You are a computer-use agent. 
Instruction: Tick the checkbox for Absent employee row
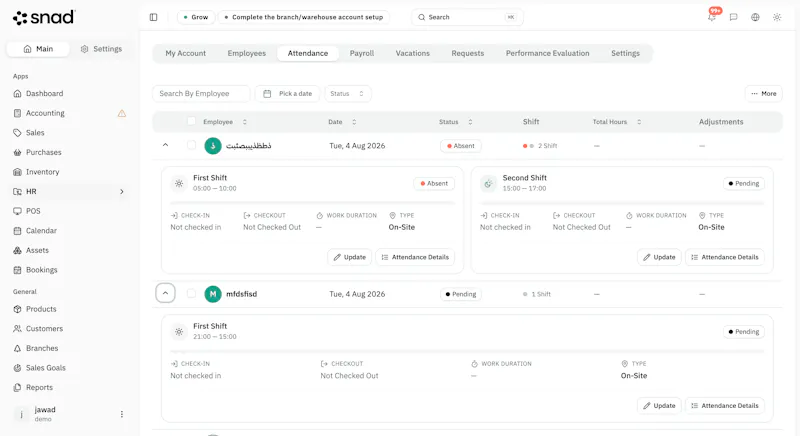pyautogui.click(x=191, y=145)
